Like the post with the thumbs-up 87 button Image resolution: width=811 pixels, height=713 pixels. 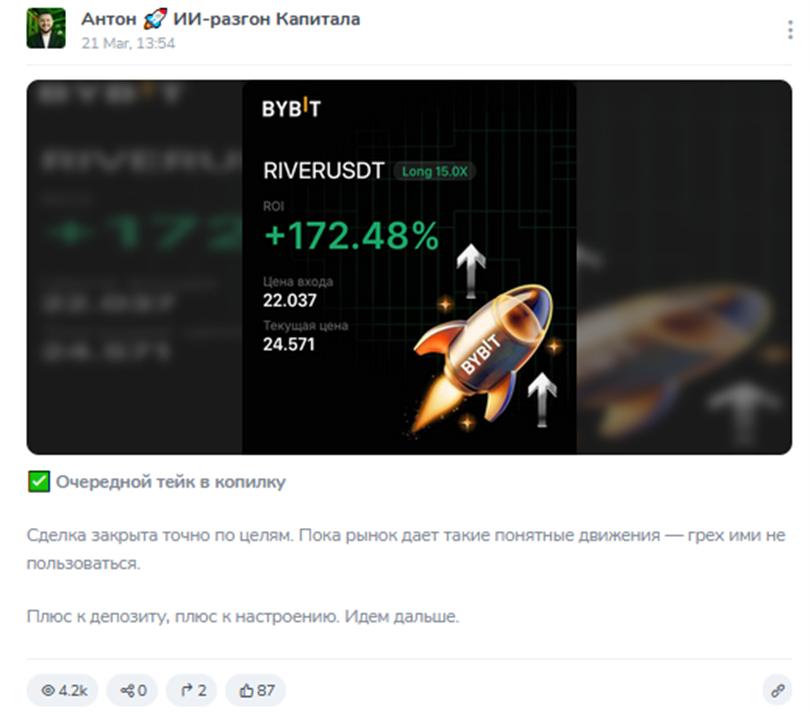[256, 690]
